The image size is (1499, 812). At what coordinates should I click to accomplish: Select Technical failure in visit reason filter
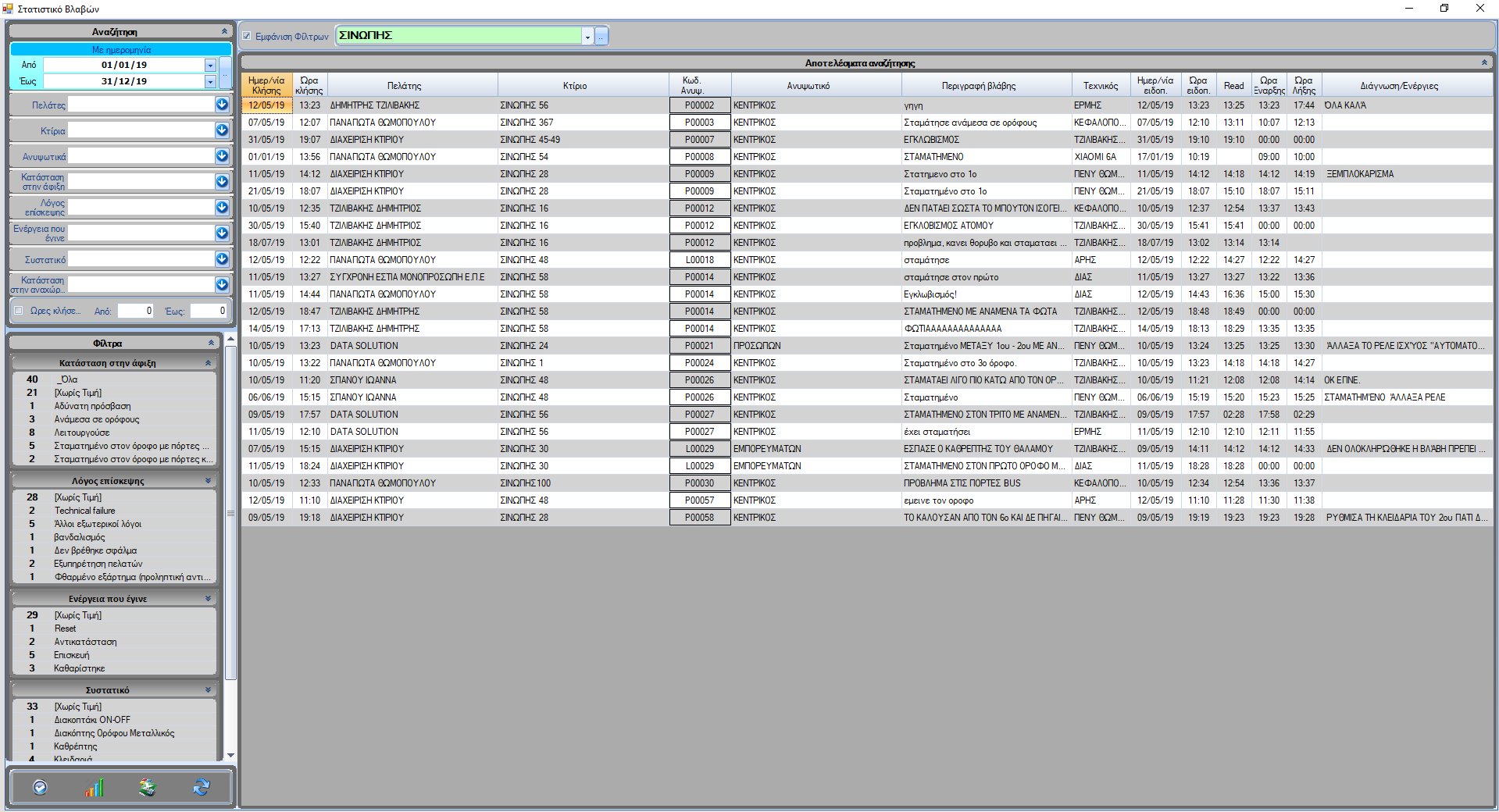(x=84, y=511)
